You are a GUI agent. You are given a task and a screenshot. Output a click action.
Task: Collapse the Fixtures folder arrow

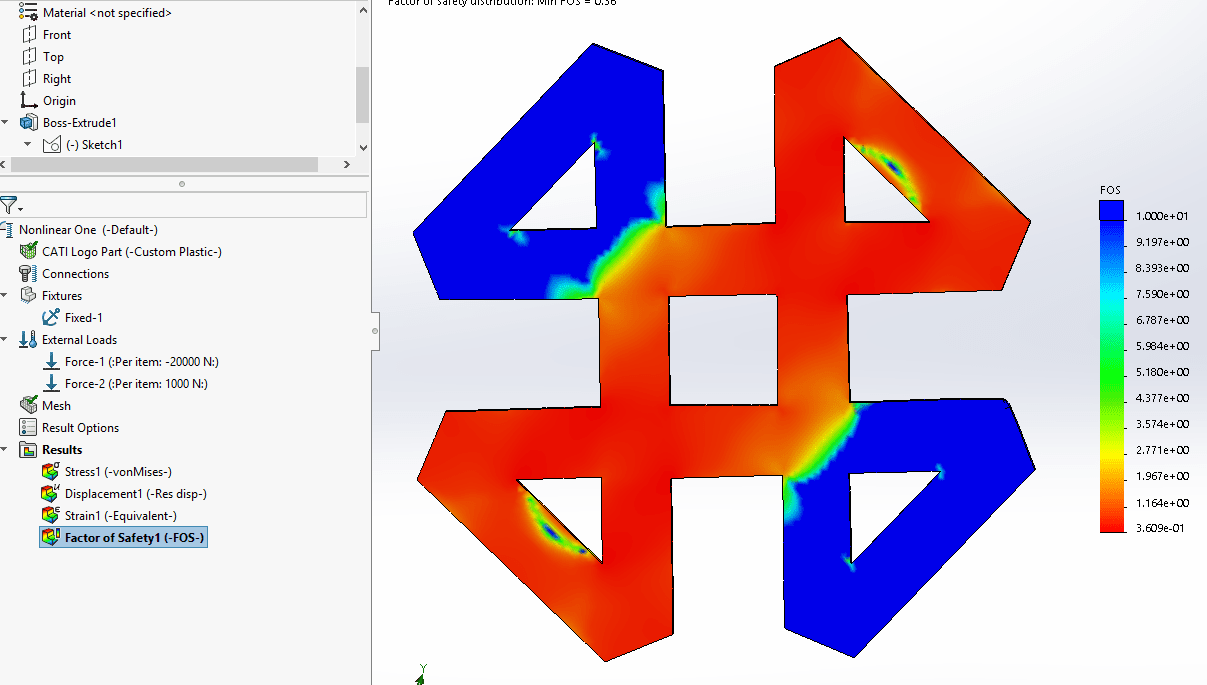click(x=6, y=295)
